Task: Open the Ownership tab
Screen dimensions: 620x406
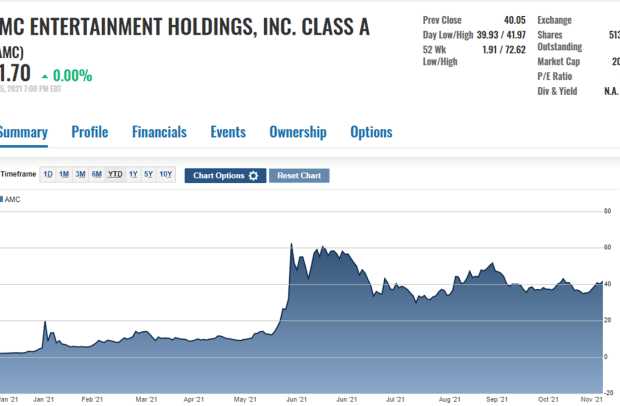Action: click(x=298, y=132)
